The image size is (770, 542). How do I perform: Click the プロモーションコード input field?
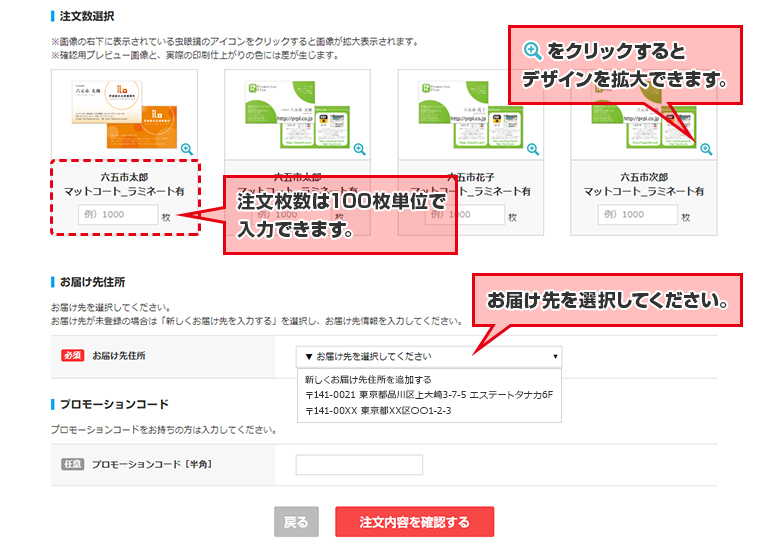(359, 464)
